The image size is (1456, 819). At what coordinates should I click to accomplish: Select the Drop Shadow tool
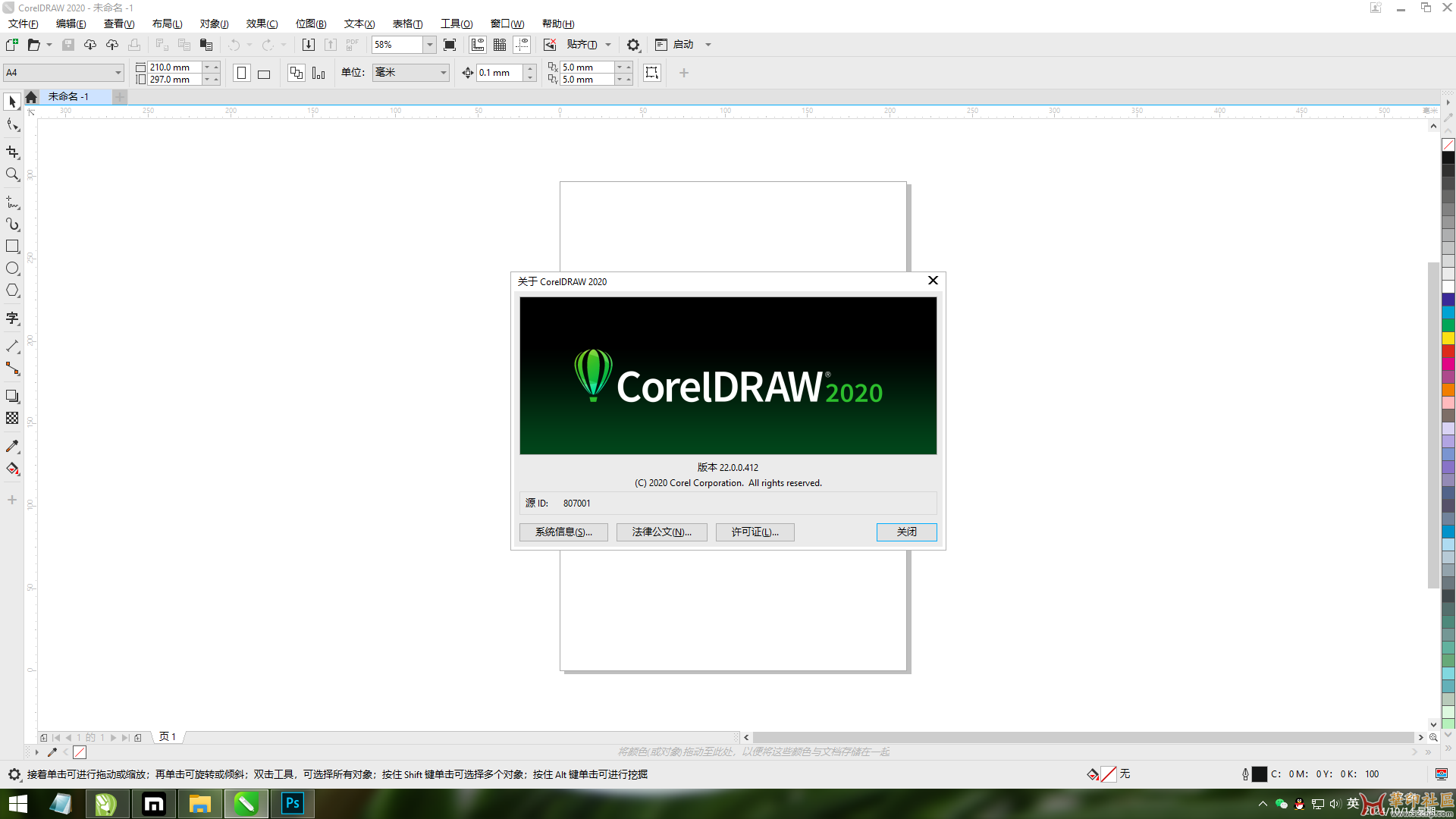pos(12,396)
